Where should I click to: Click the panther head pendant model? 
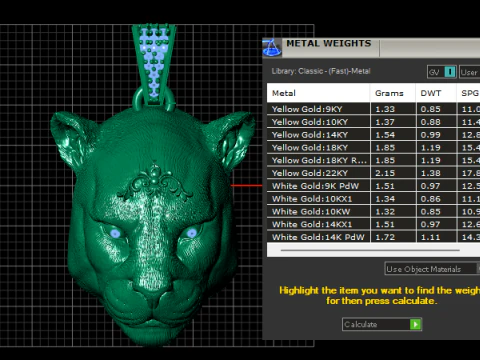pos(152,227)
